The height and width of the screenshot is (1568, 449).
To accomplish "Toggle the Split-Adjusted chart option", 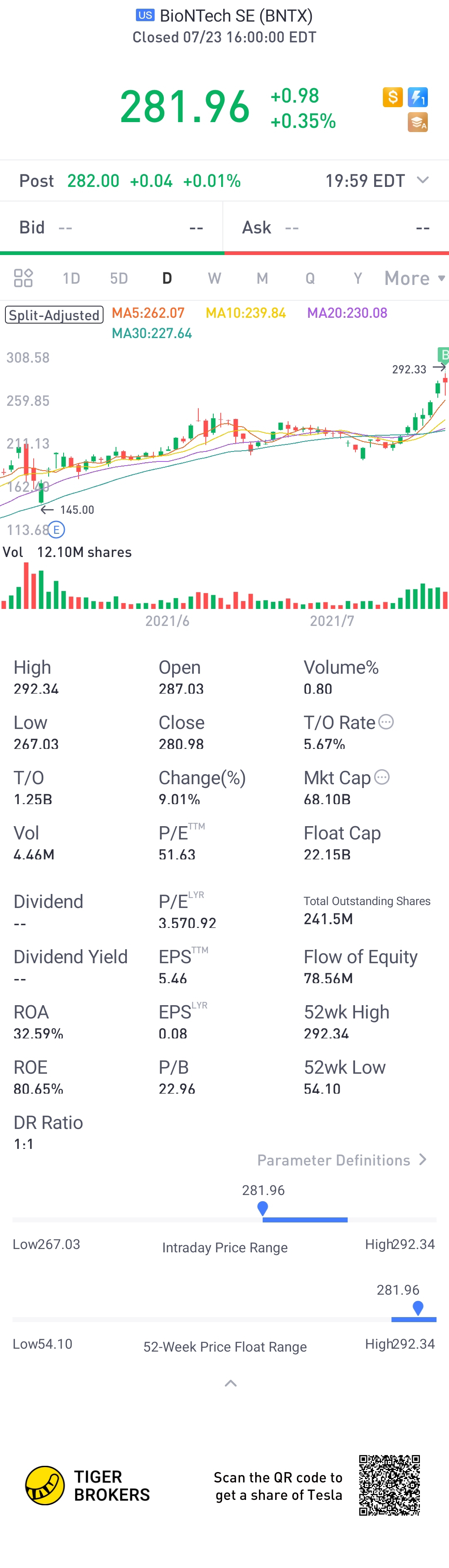I will pyautogui.click(x=54, y=315).
